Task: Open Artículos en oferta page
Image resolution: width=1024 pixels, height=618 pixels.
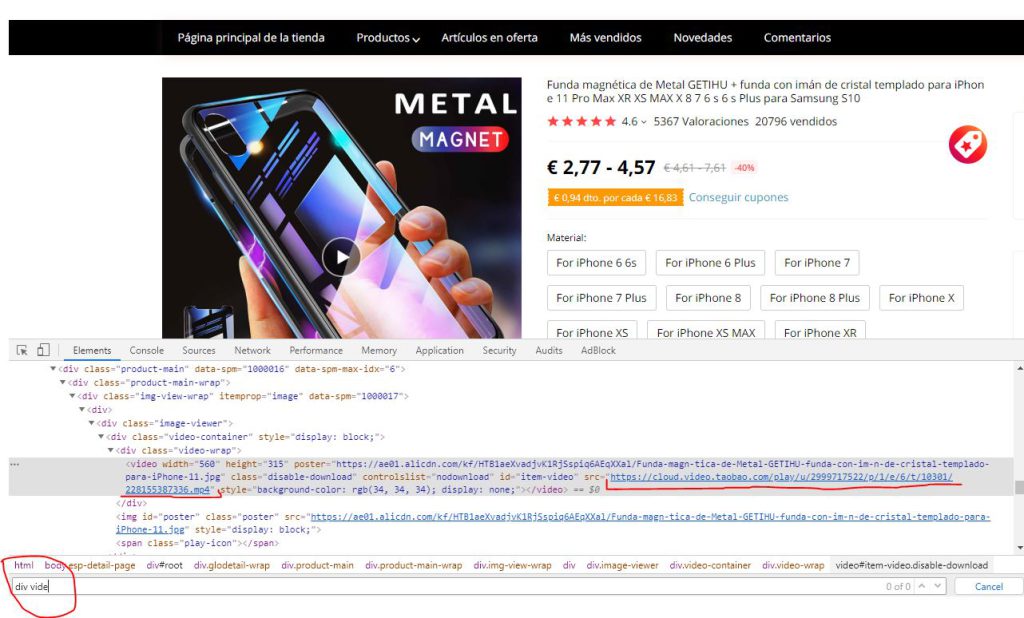Action: (x=489, y=38)
